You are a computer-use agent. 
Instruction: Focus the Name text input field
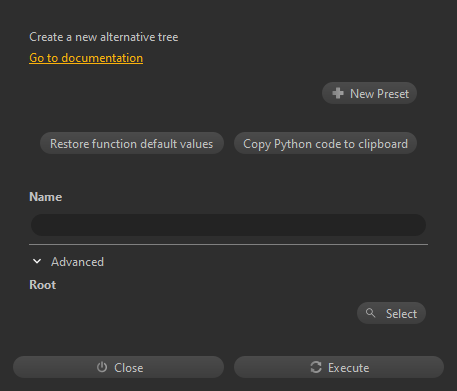[228, 225]
